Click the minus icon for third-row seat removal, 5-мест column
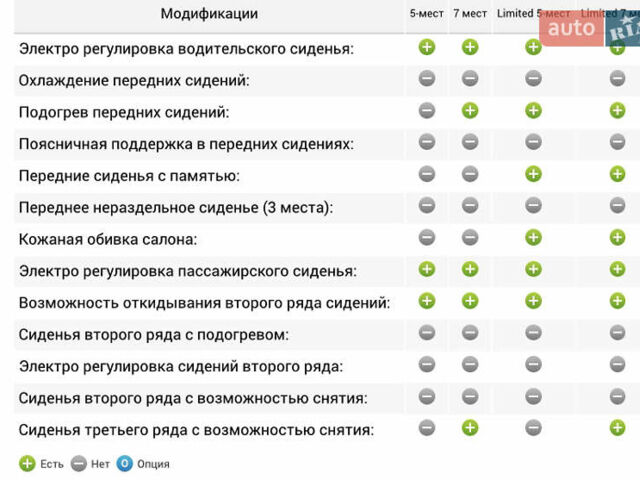Image resolution: width=640 pixels, height=480 pixels. tap(427, 428)
